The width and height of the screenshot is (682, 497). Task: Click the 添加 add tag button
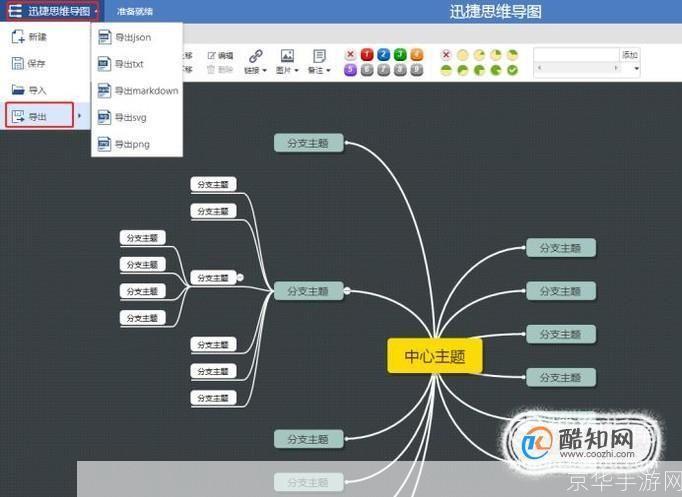click(x=629, y=54)
